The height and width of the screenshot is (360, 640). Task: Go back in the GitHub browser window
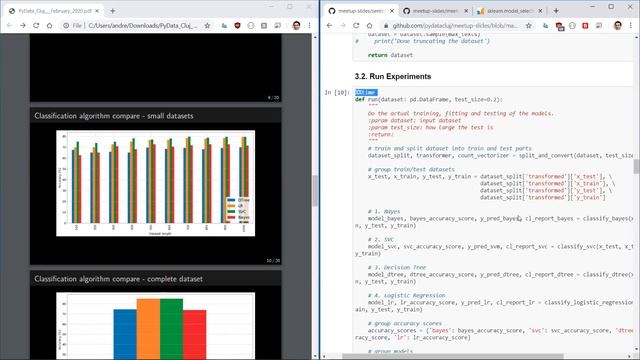pos(329,26)
